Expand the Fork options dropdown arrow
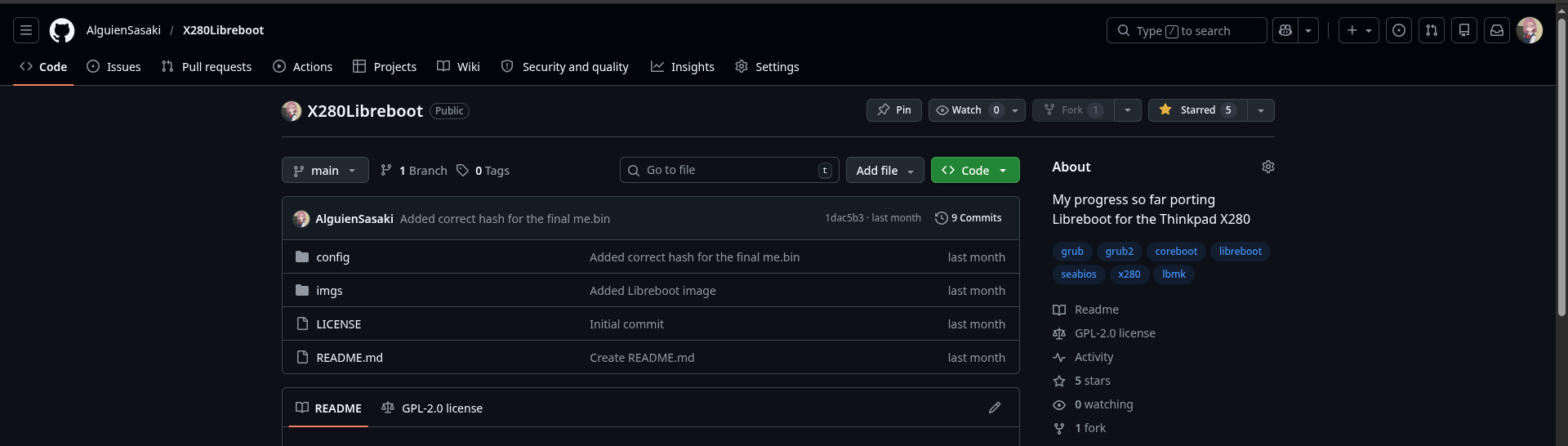1568x446 pixels. pos(1128,110)
